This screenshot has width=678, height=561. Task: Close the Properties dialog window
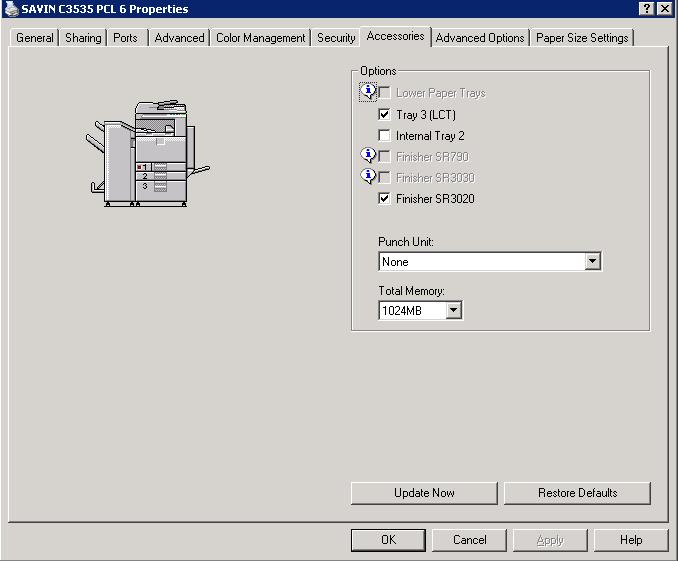pos(665,9)
